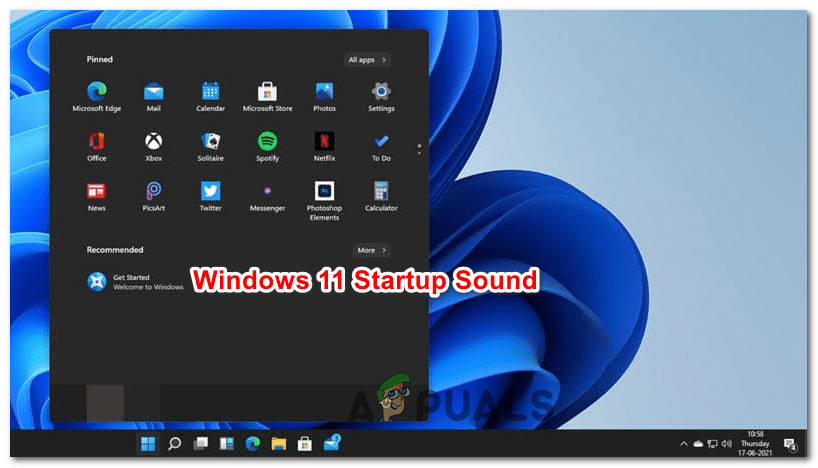
Task: Launch the Photos app
Action: click(324, 97)
